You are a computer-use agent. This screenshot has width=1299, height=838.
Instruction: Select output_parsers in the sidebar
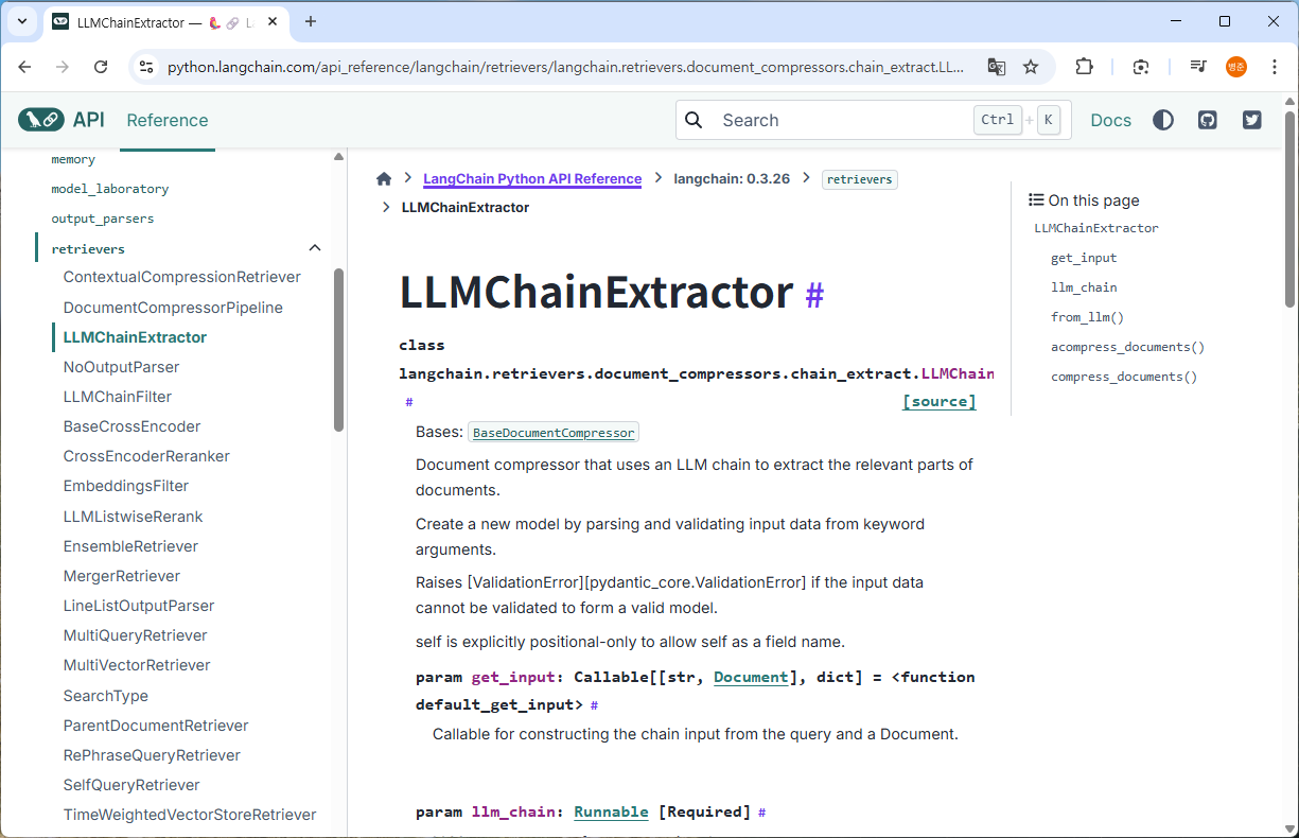[102, 218]
